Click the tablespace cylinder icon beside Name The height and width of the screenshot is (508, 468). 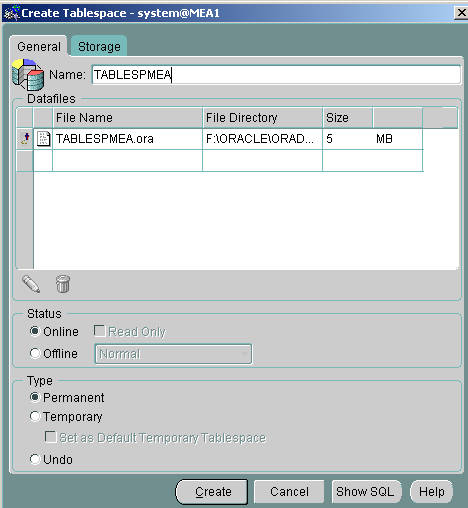[x=28, y=75]
